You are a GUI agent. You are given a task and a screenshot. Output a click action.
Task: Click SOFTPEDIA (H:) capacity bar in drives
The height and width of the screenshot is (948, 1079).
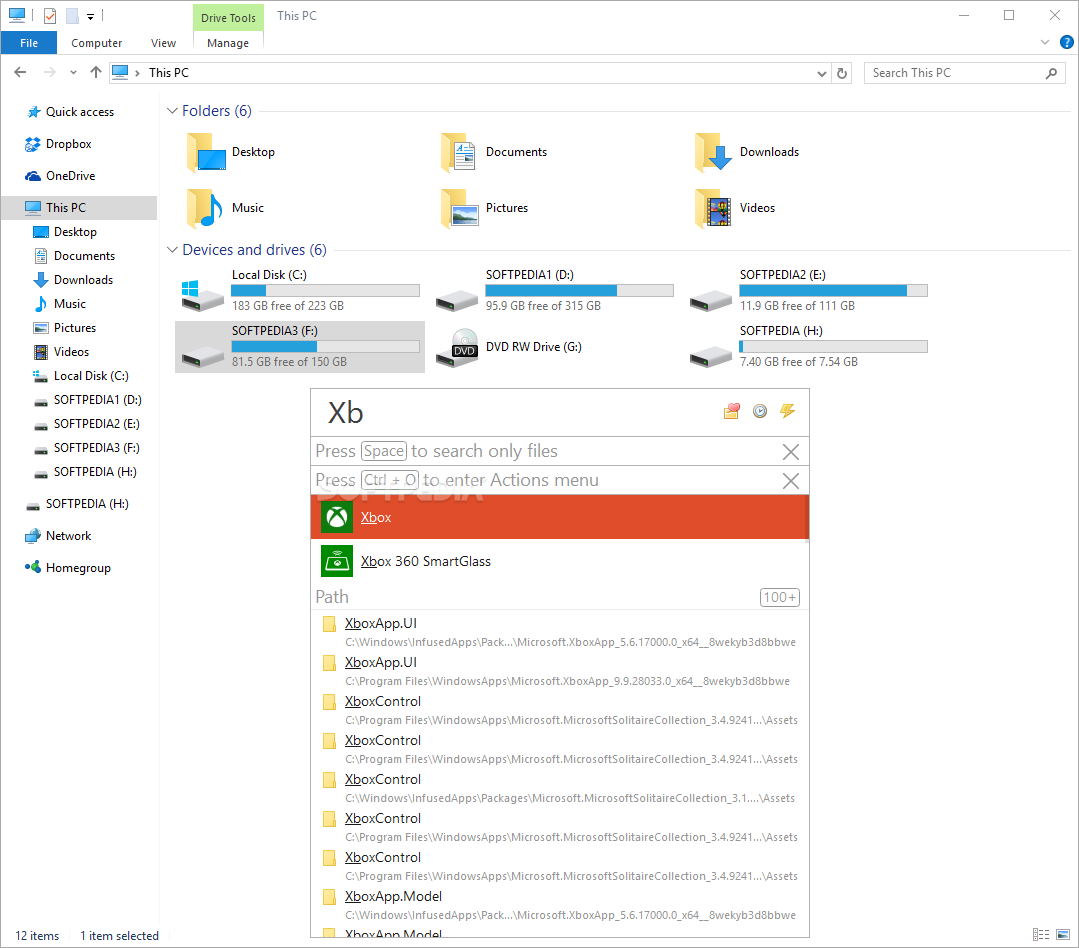(x=833, y=347)
